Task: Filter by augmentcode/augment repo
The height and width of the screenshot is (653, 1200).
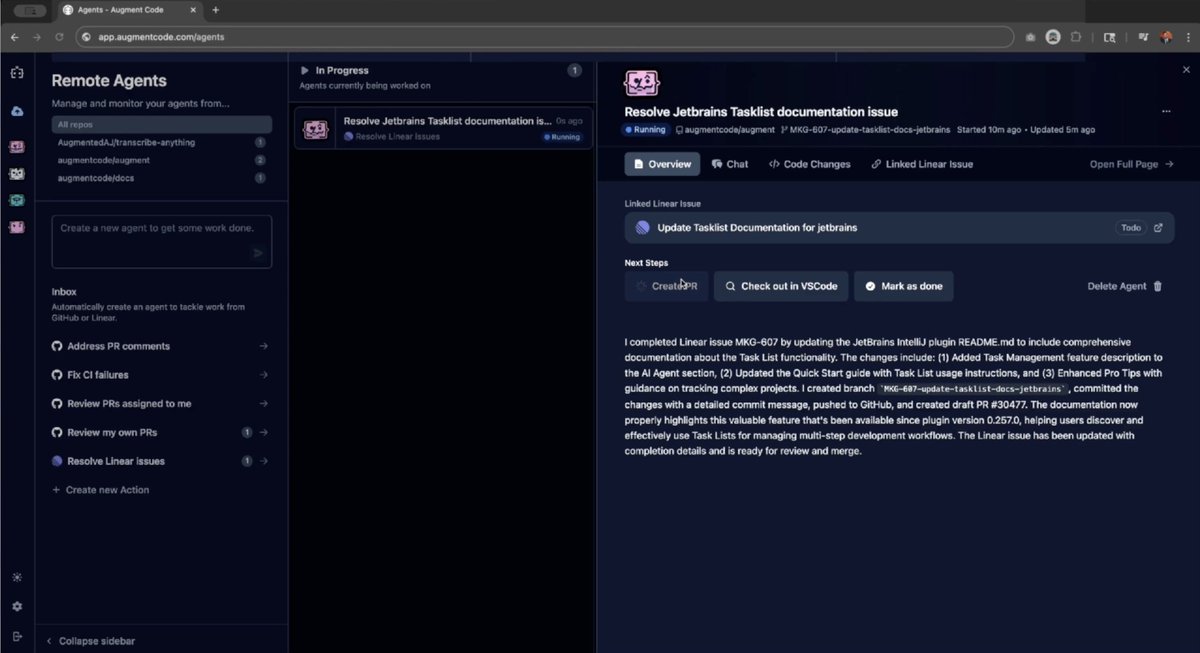Action: (x=162, y=160)
